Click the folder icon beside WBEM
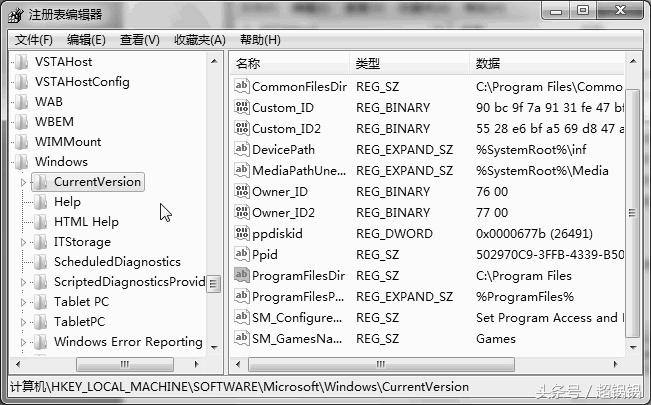 (x=21, y=122)
